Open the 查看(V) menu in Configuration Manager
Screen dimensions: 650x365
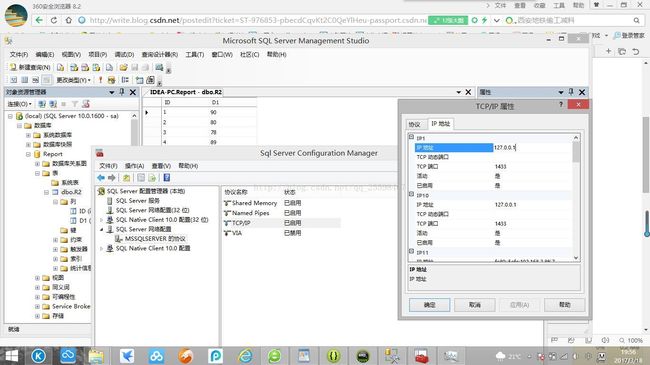click(161, 166)
